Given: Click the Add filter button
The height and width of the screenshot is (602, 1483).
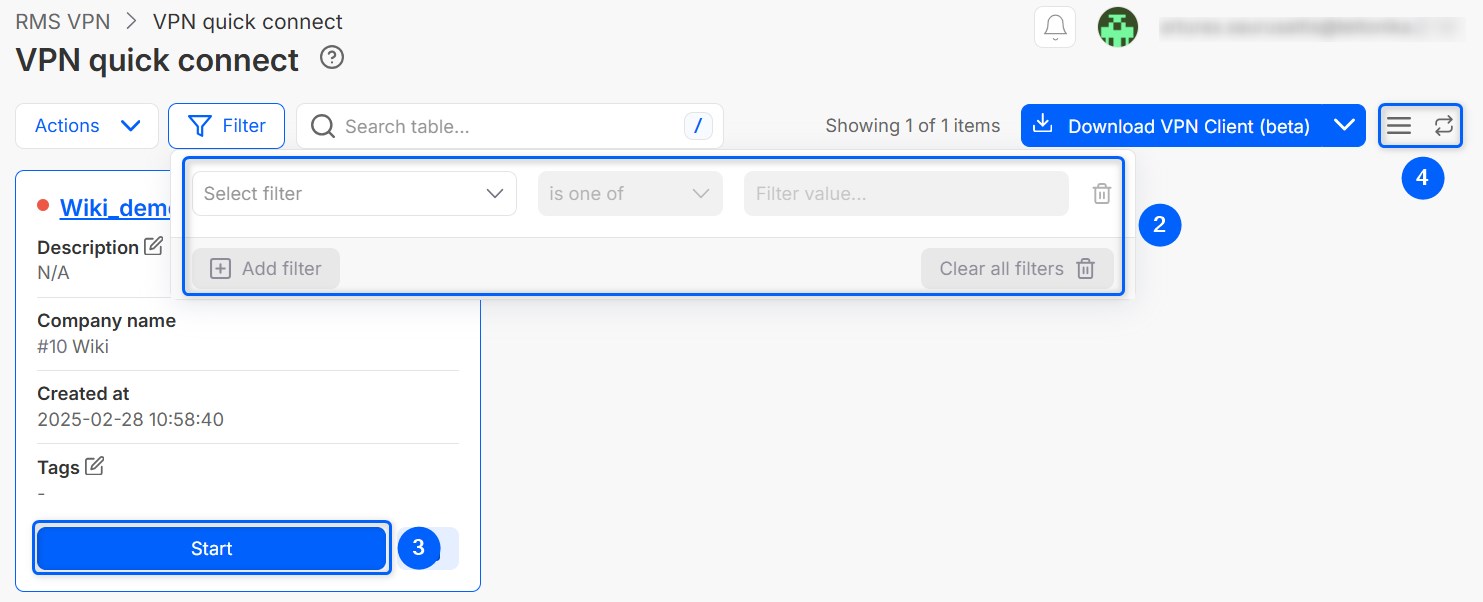Looking at the screenshot, I should click(266, 269).
